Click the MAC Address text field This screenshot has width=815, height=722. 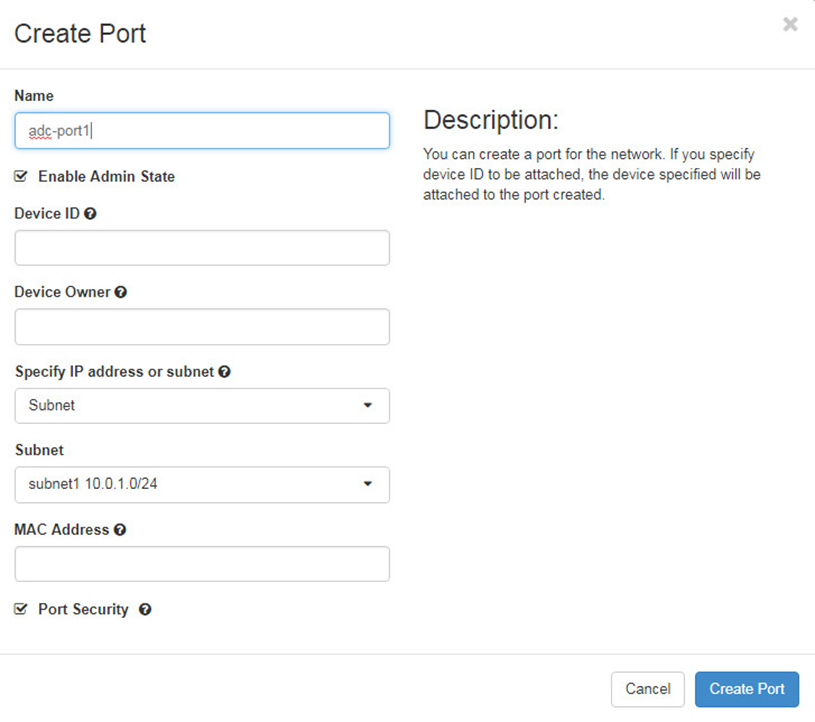coord(202,564)
